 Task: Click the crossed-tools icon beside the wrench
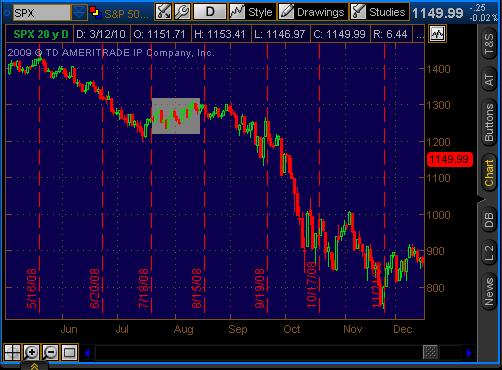(x=164, y=12)
